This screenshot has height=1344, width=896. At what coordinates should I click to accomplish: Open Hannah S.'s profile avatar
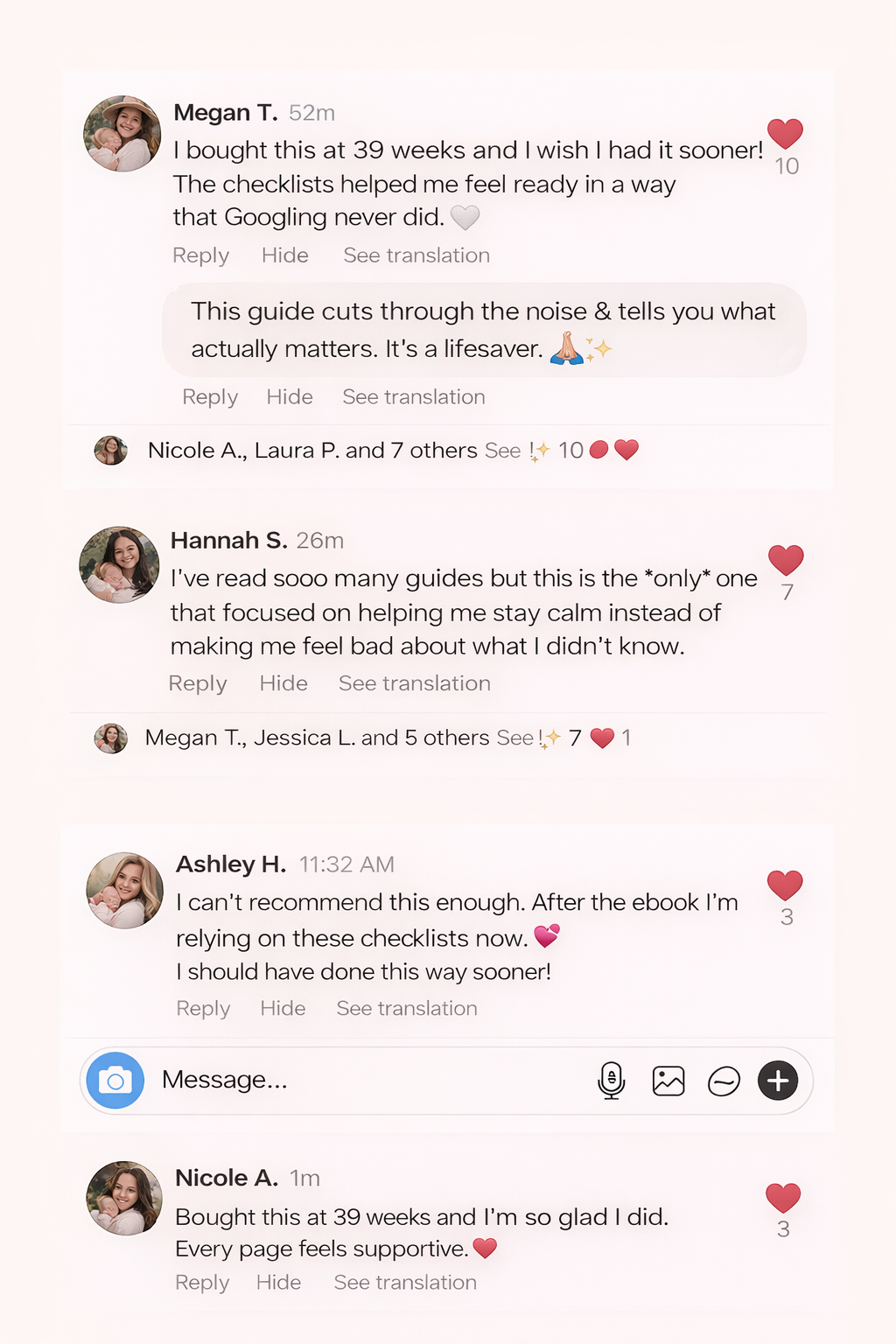[120, 564]
